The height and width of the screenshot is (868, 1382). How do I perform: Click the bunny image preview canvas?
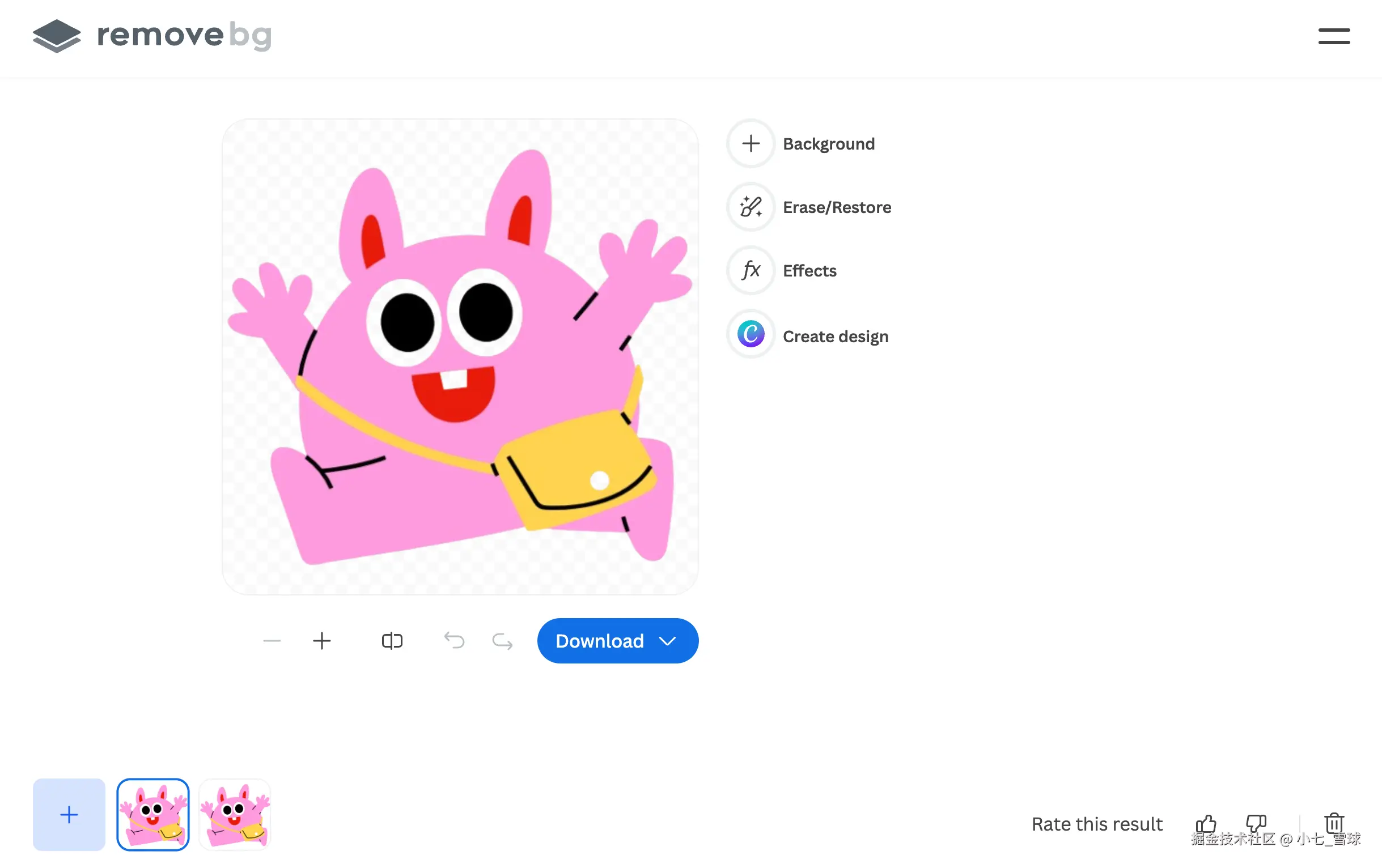(460, 357)
